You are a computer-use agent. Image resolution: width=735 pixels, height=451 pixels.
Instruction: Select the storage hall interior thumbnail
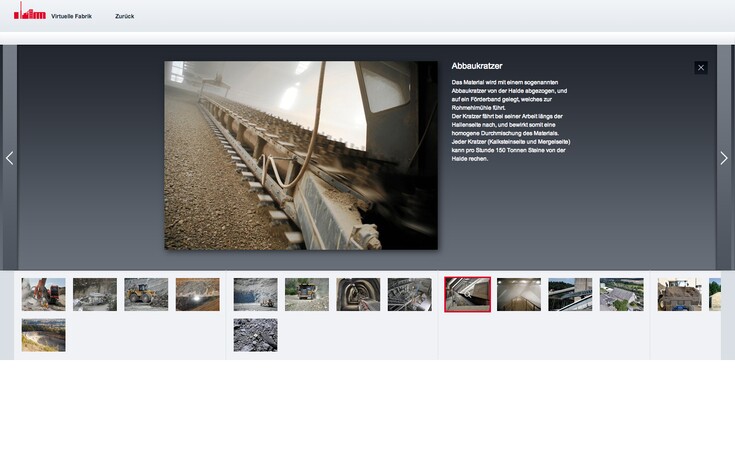pos(519,294)
